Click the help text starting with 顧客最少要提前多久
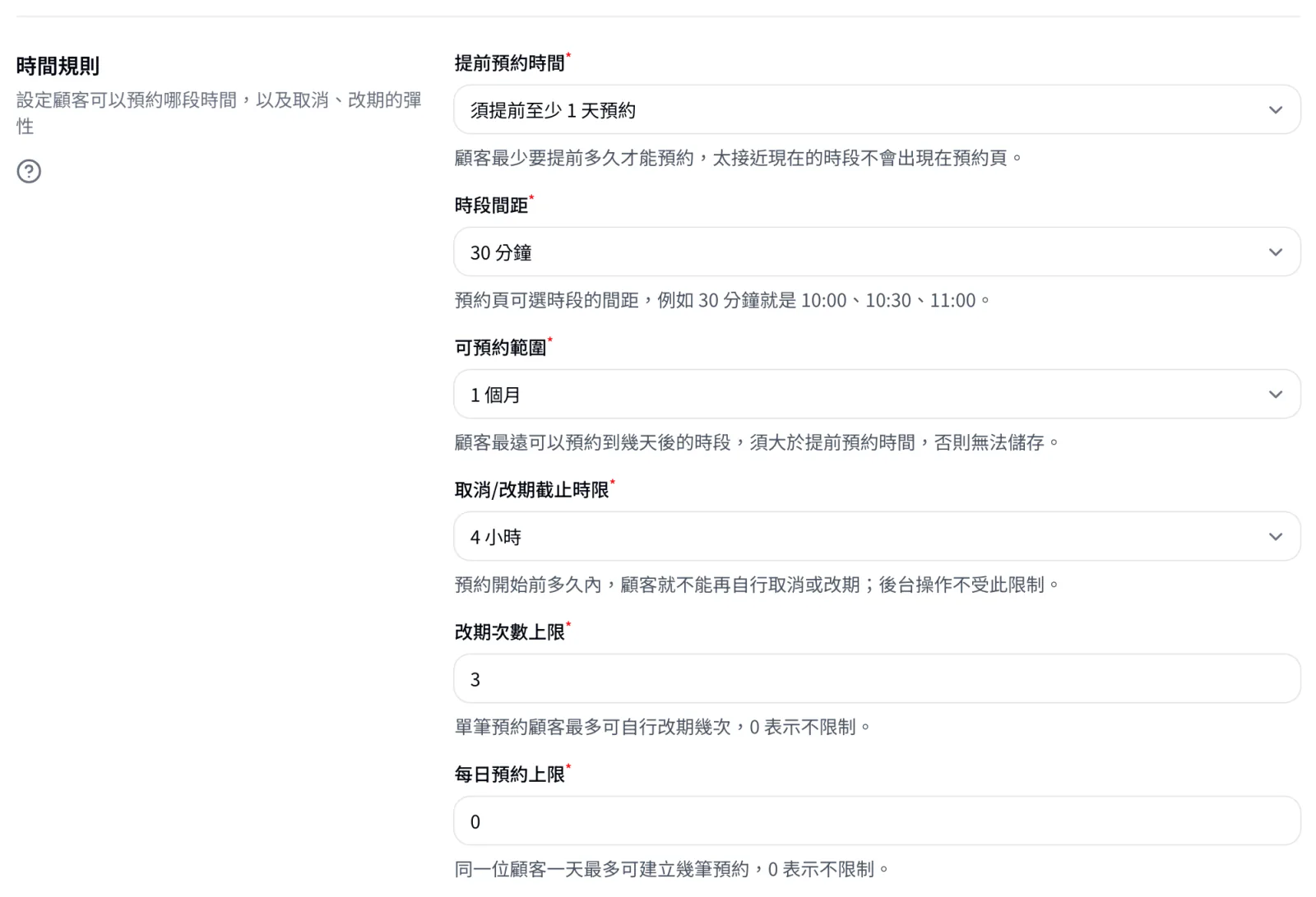 point(739,158)
